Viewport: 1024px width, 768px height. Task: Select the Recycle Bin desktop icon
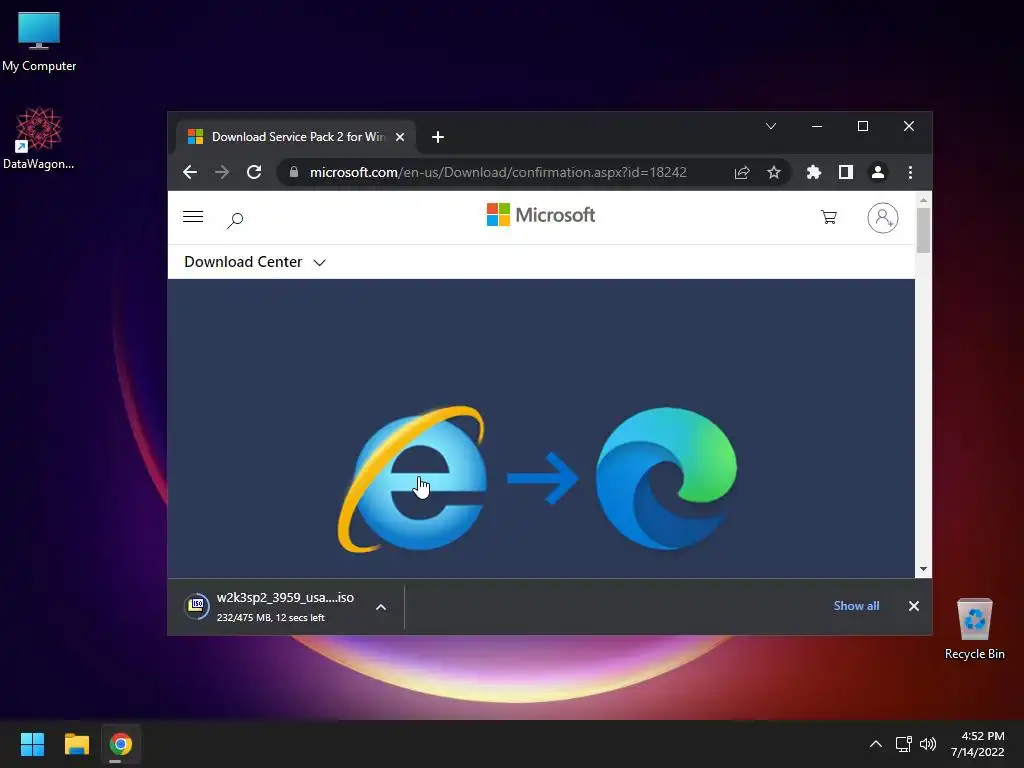point(974,629)
